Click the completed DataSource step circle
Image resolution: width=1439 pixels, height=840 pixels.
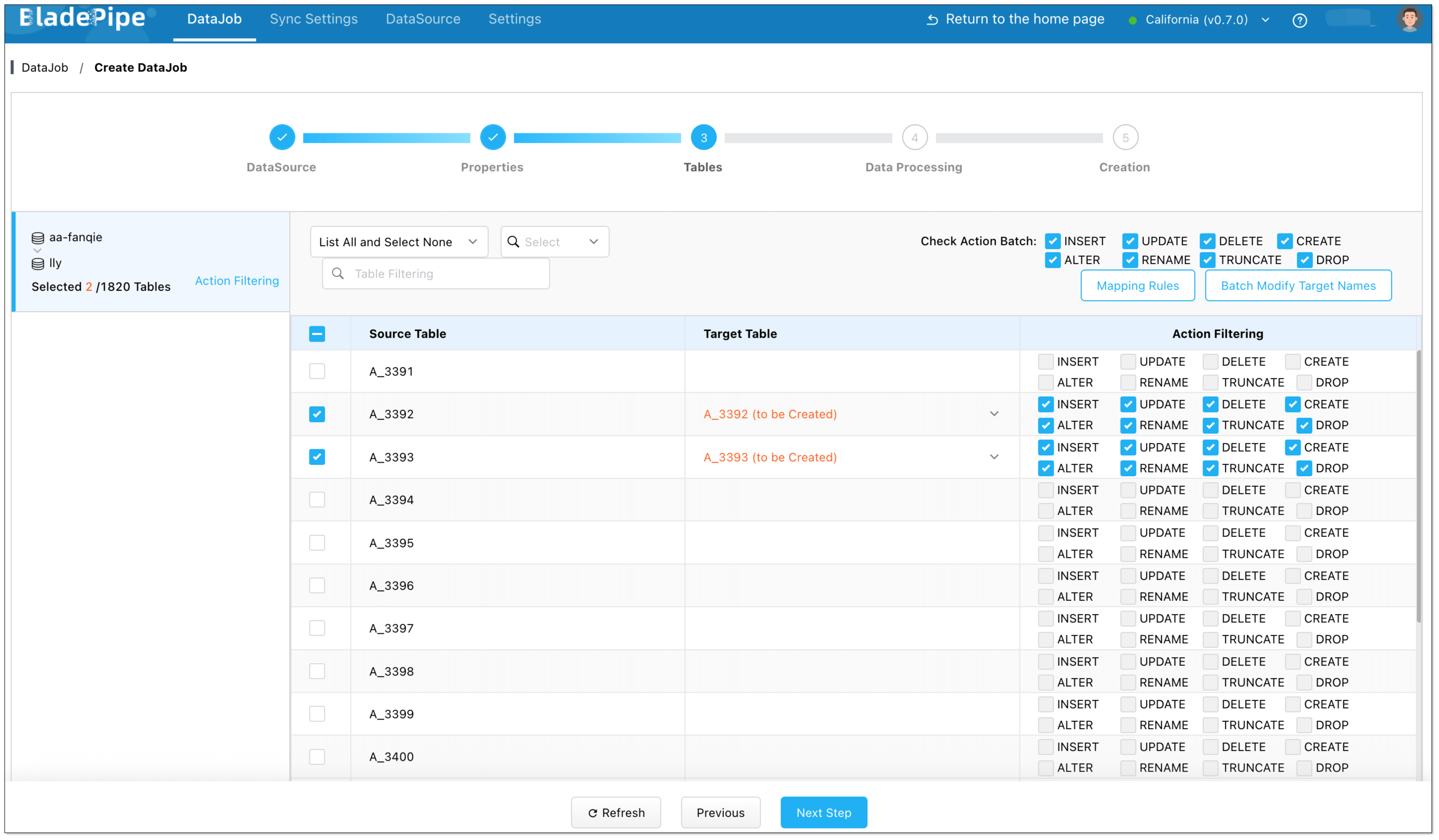pyautogui.click(x=282, y=137)
